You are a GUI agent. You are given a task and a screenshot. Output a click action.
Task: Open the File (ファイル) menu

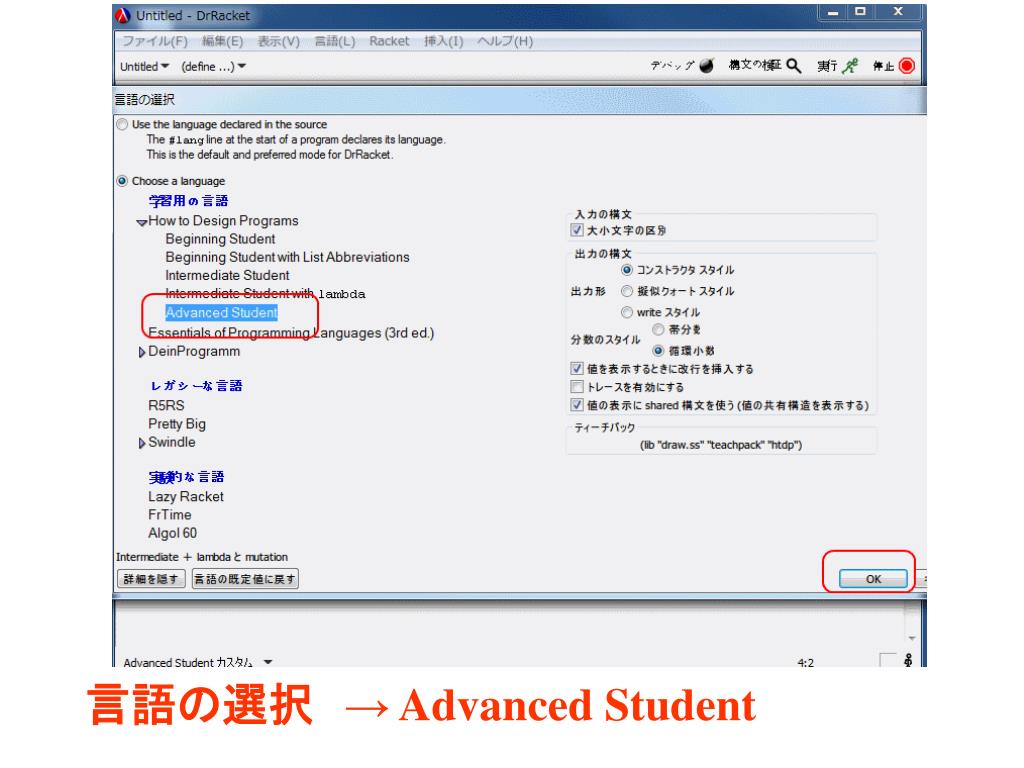[155, 41]
